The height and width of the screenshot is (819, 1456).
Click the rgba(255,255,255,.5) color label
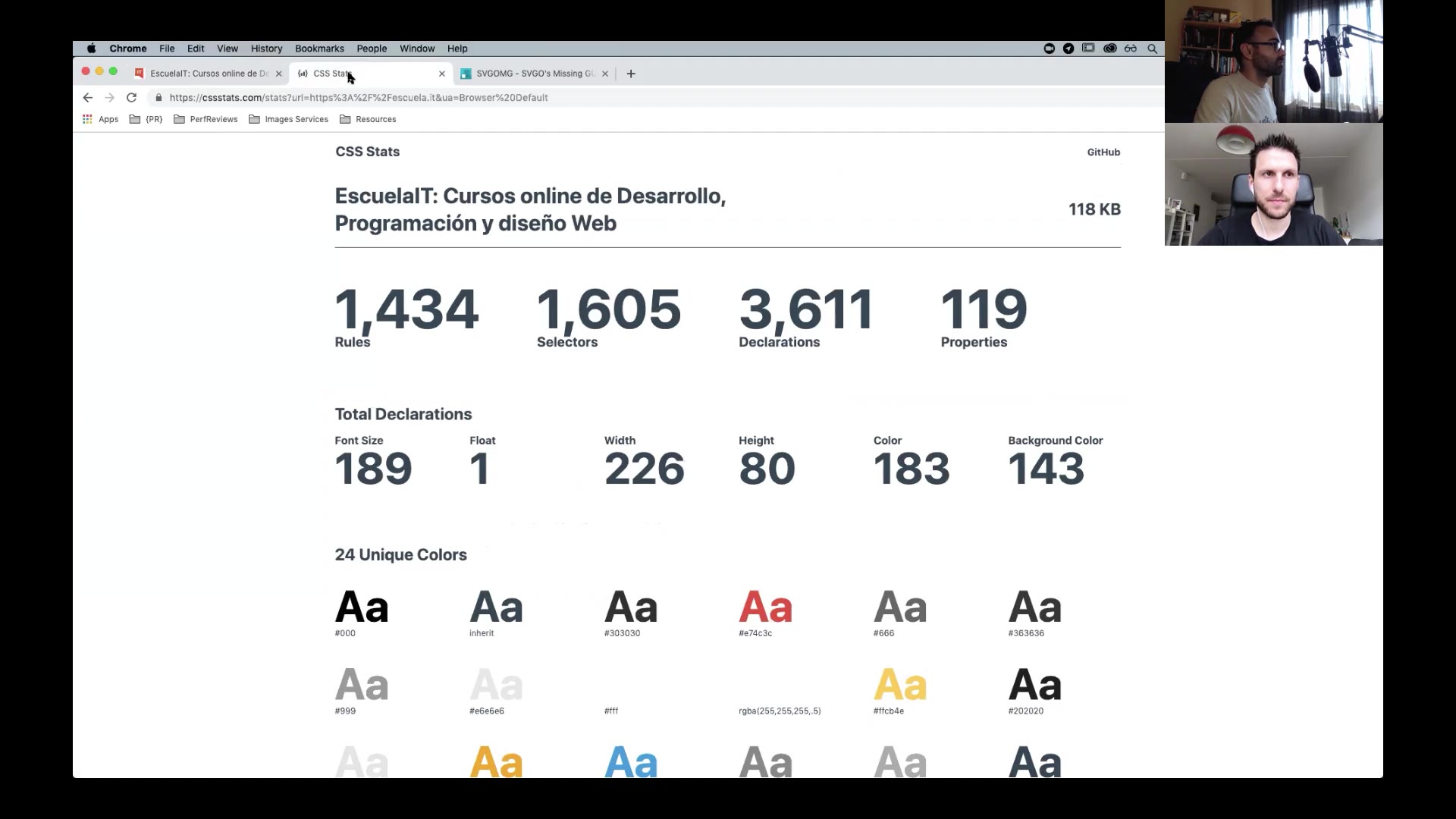click(780, 711)
